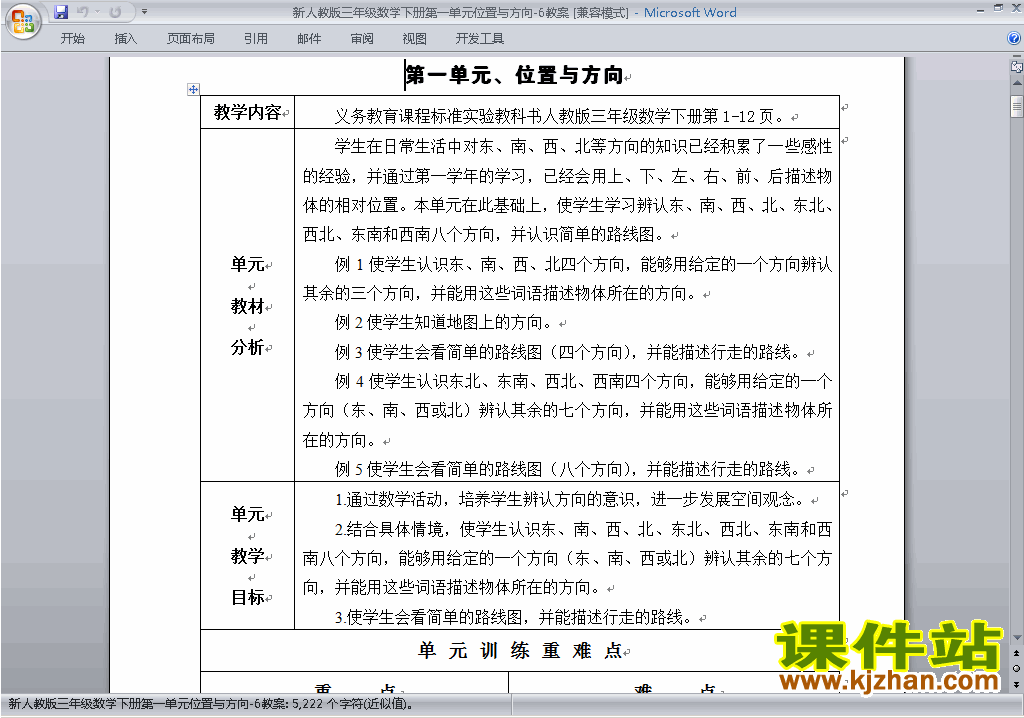
Task: Open the 开发工具 tab
Action: [480, 39]
